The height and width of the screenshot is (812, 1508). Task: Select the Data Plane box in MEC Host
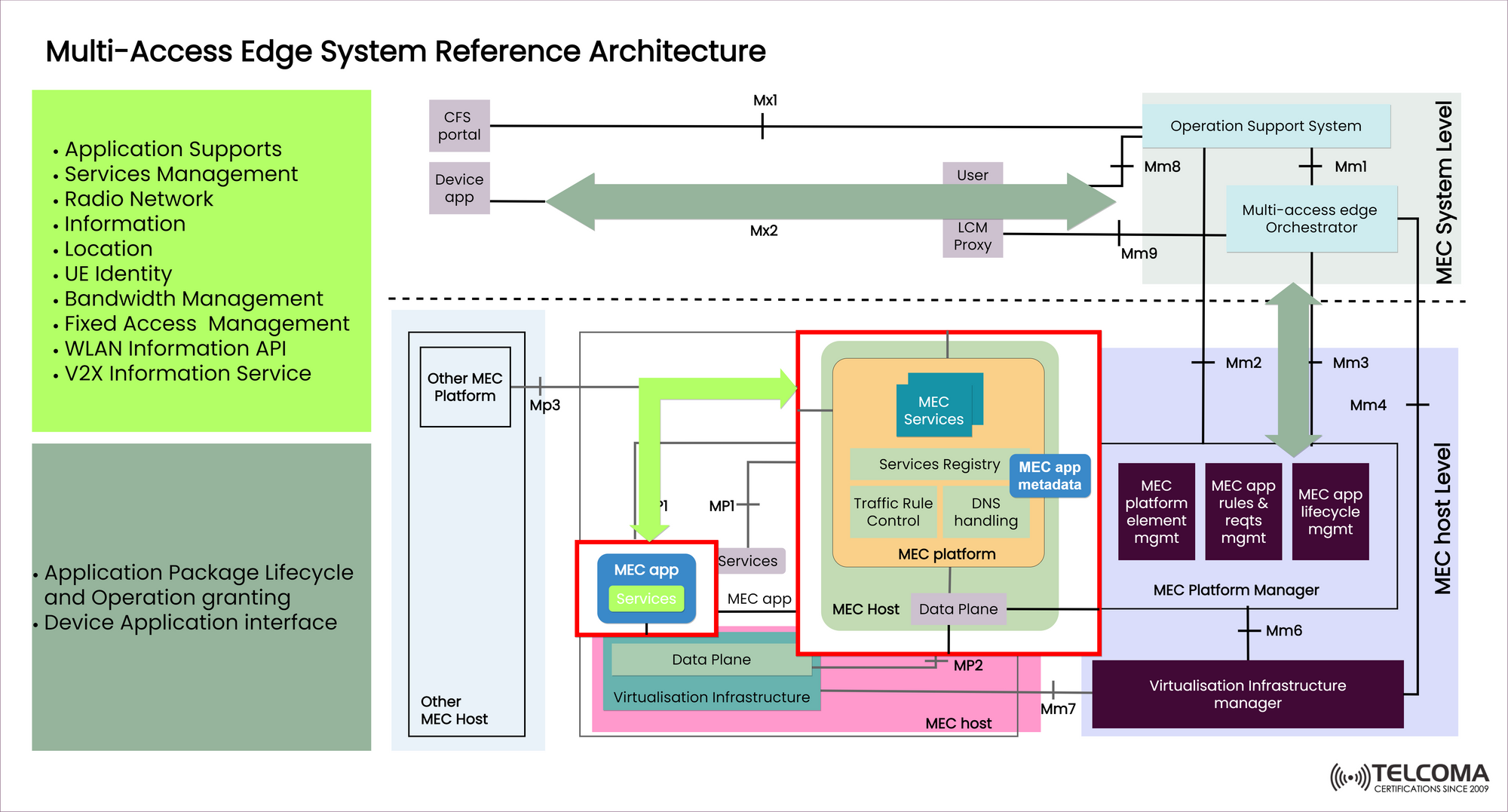(x=958, y=609)
